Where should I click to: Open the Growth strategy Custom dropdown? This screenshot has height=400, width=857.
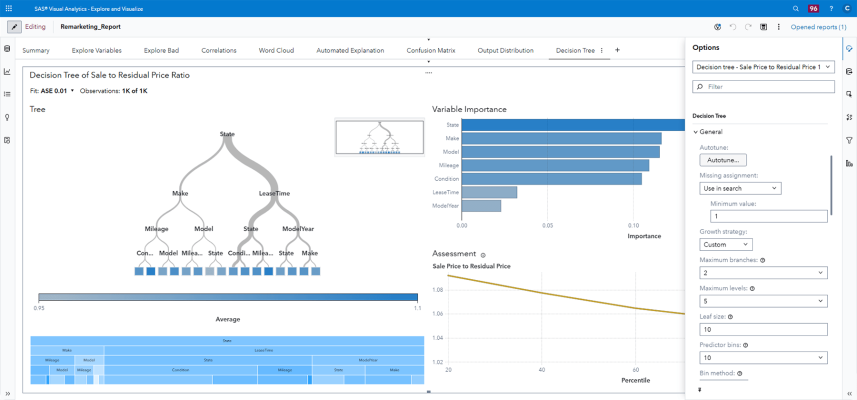point(725,244)
